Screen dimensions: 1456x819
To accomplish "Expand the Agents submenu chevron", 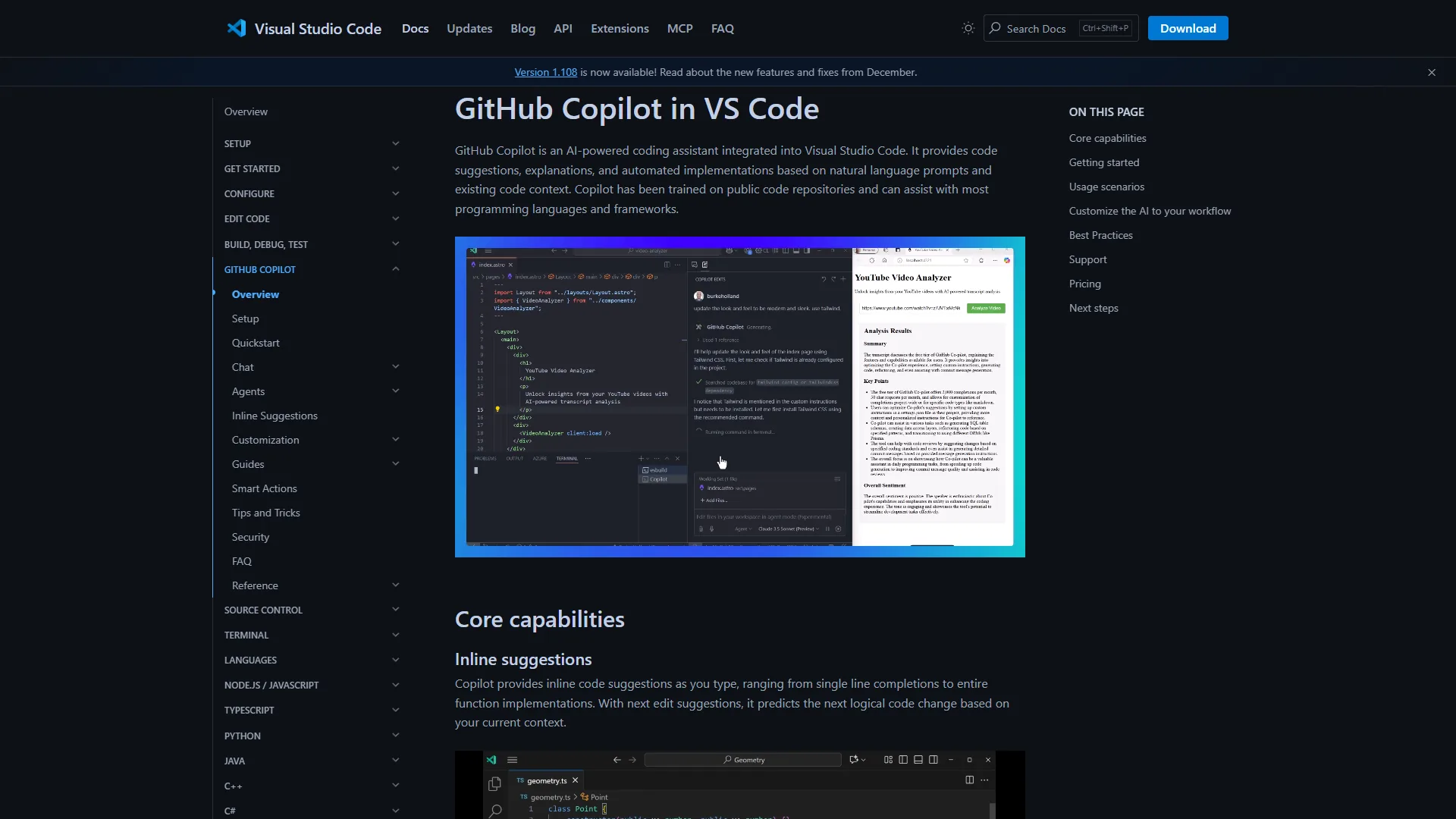I will pyautogui.click(x=395, y=391).
